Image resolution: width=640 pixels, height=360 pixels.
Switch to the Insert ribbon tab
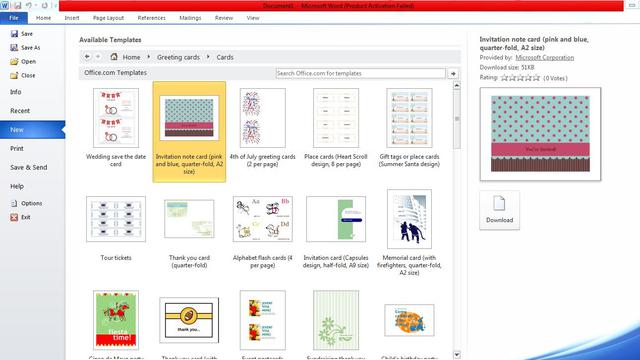tap(72, 18)
